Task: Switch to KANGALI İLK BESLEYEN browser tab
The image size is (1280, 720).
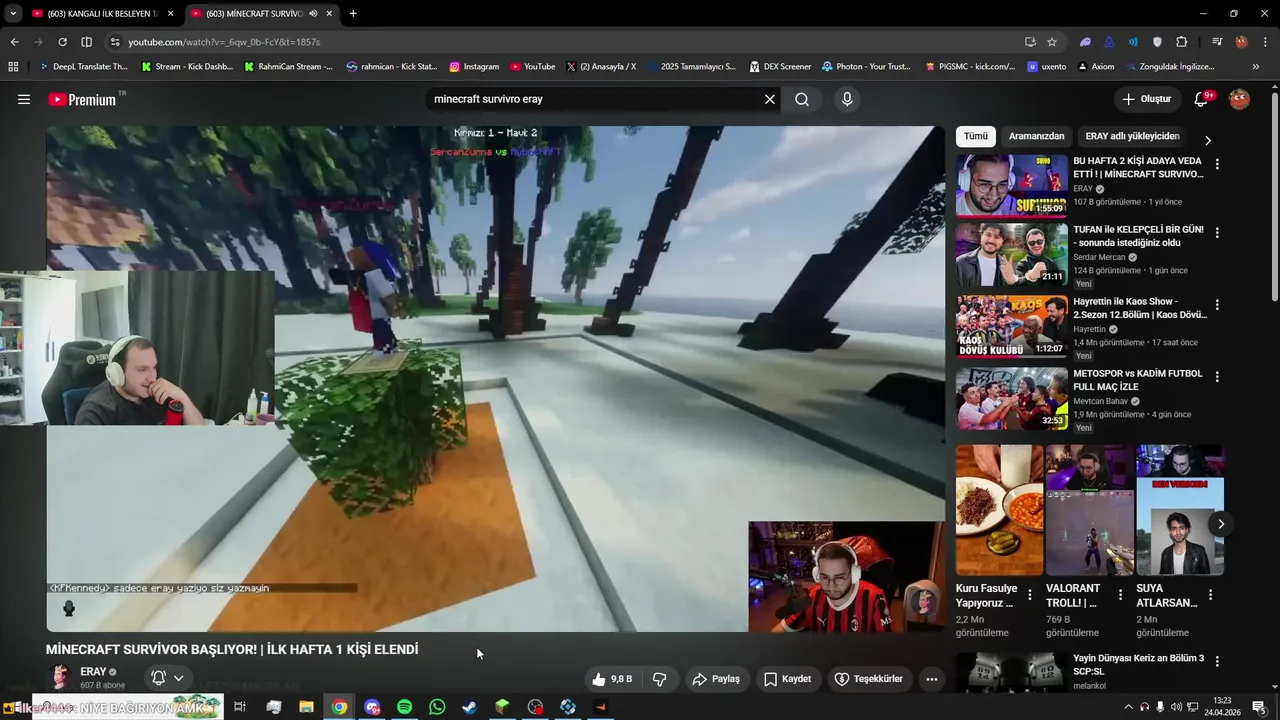Action: 100,13
